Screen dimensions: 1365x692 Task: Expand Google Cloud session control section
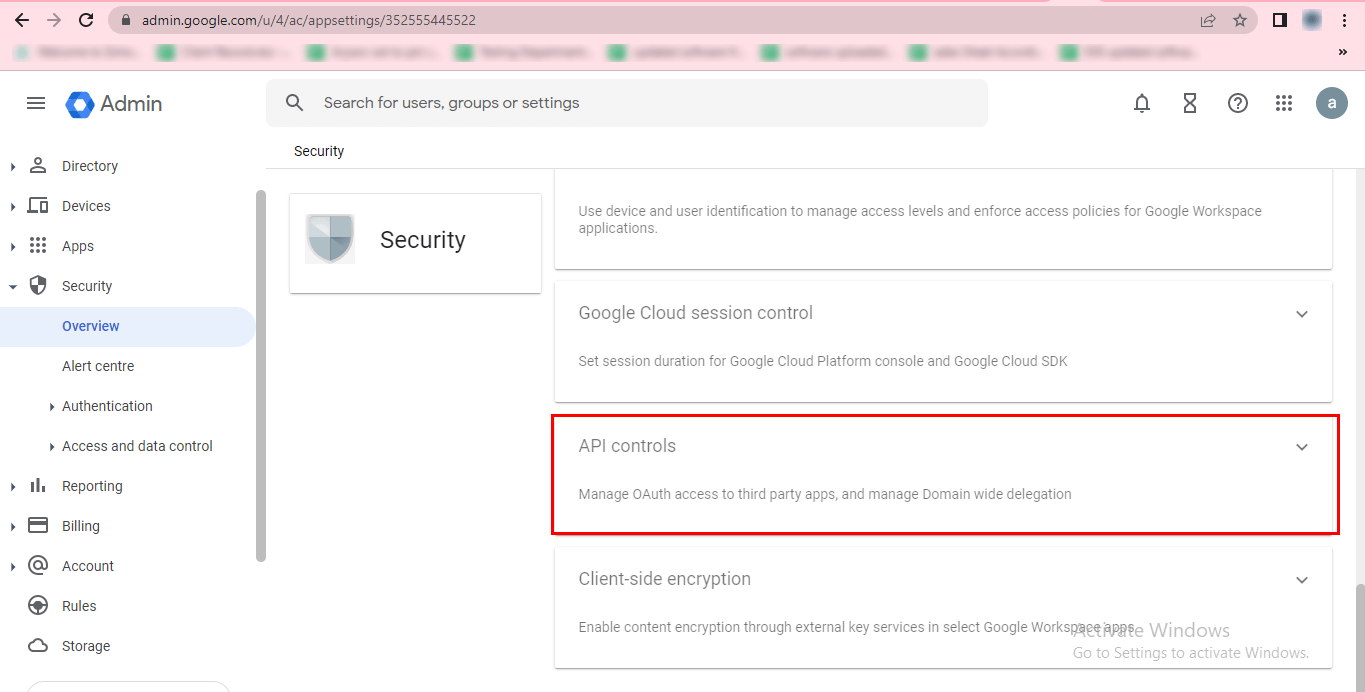click(x=1302, y=314)
